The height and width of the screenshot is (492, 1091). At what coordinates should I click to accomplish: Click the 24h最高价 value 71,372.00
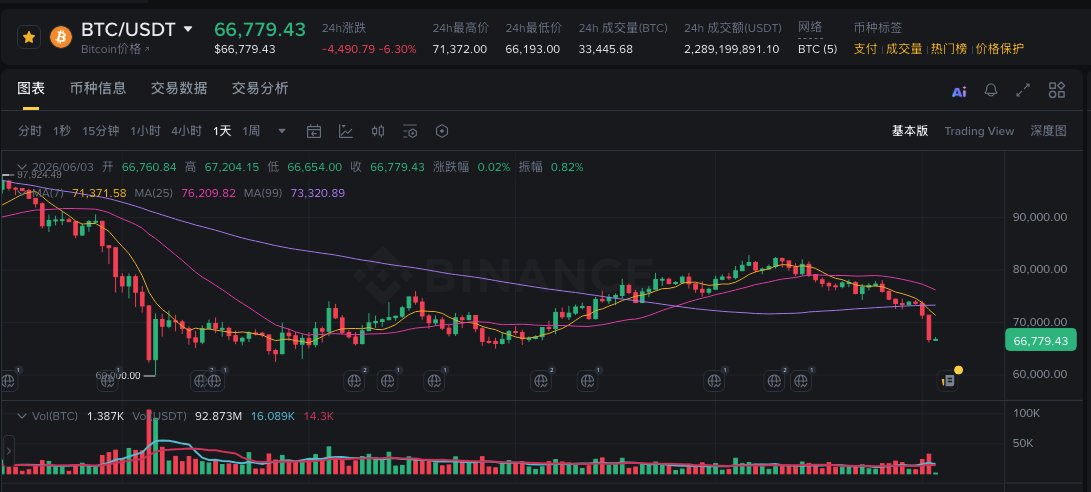(459, 49)
